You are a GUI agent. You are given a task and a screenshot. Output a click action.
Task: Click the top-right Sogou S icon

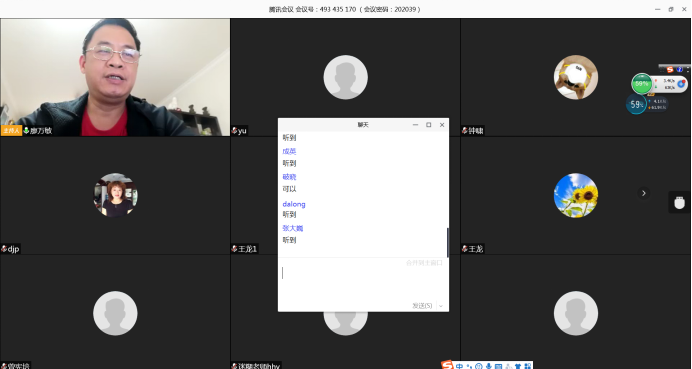coord(670,69)
